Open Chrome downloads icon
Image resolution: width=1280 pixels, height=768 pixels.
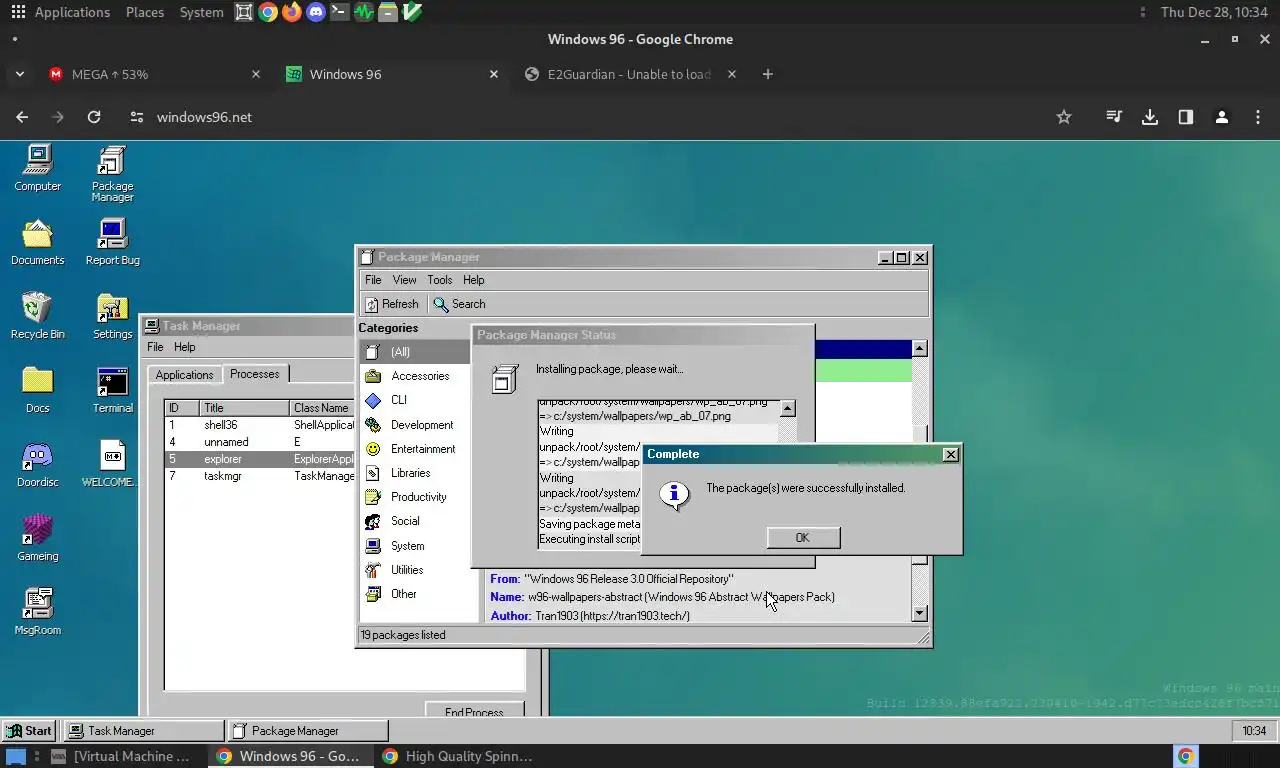click(x=1150, y=117)
